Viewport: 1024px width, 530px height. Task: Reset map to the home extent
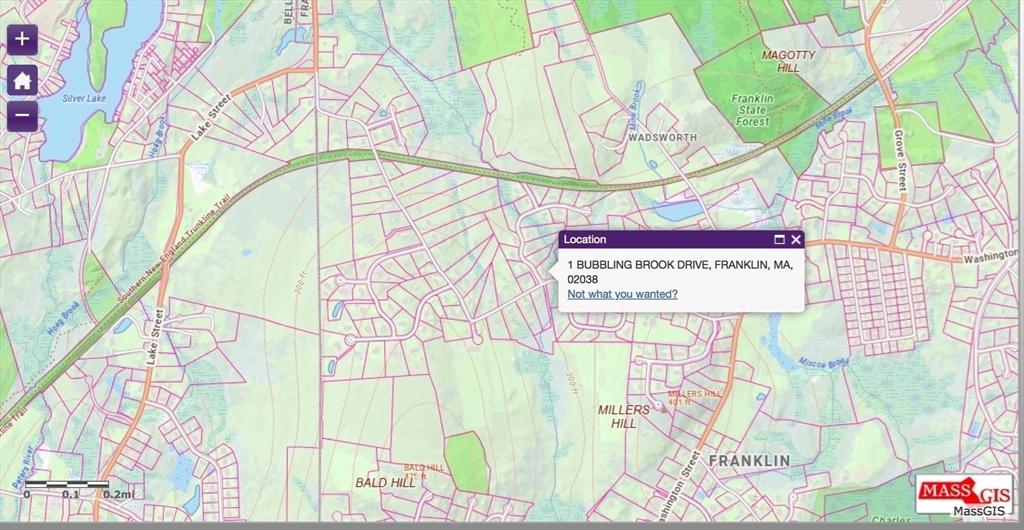[22, 79]
